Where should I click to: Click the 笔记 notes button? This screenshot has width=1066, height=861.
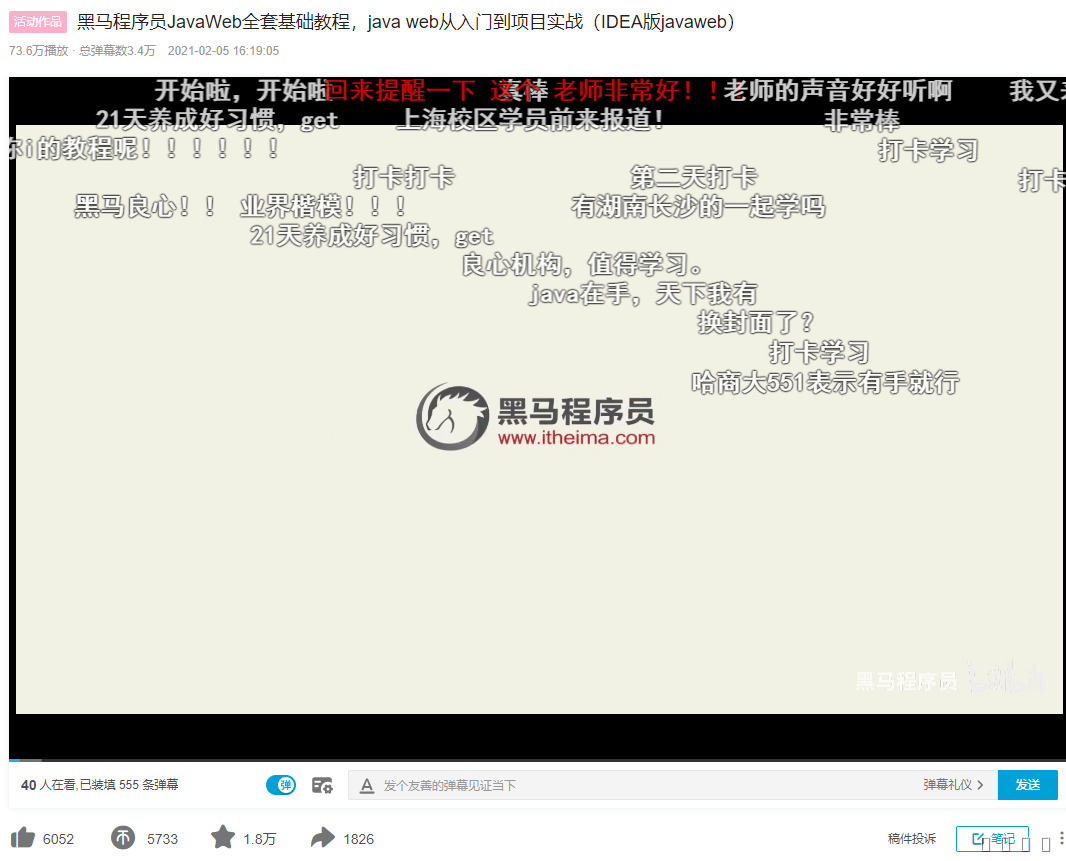point(992,839)
